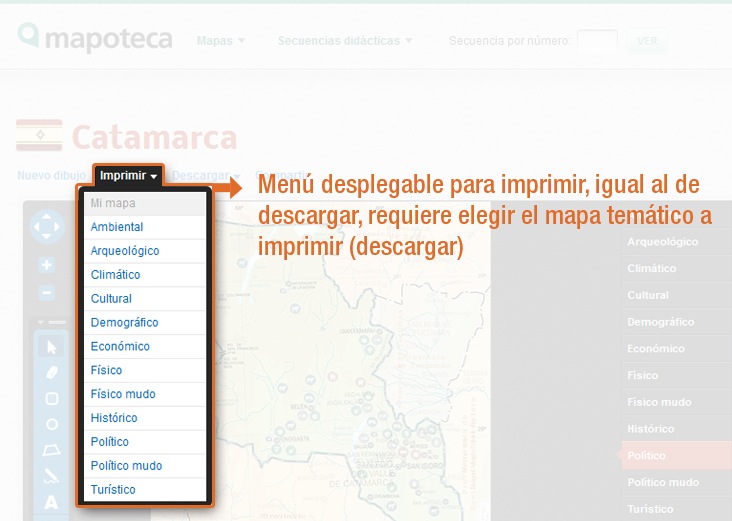The height and width of the screenshot is (521, 732).
Task: Select the rectangle drawing tool
Action: click(x=51, y=398)
